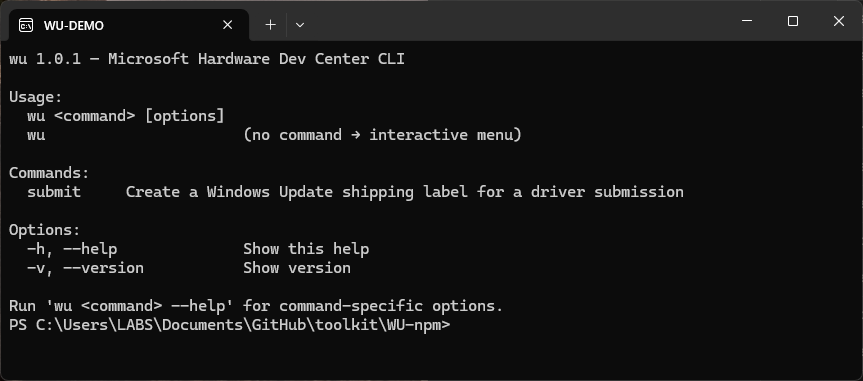Minimize the terminal window
This screenshot has height=381, width=863.
[x=747, y=21]
